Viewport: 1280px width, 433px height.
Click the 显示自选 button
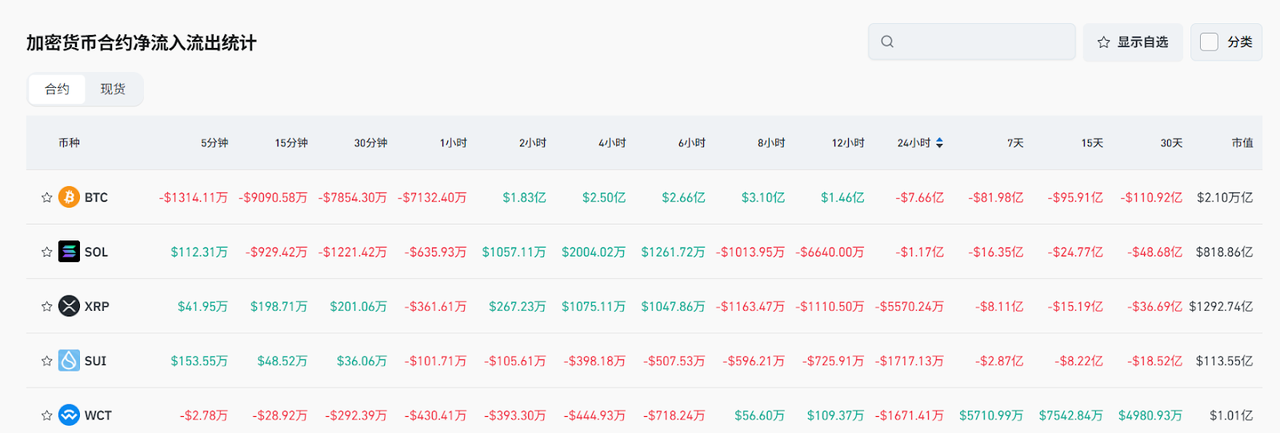[x=1132, y=42]
